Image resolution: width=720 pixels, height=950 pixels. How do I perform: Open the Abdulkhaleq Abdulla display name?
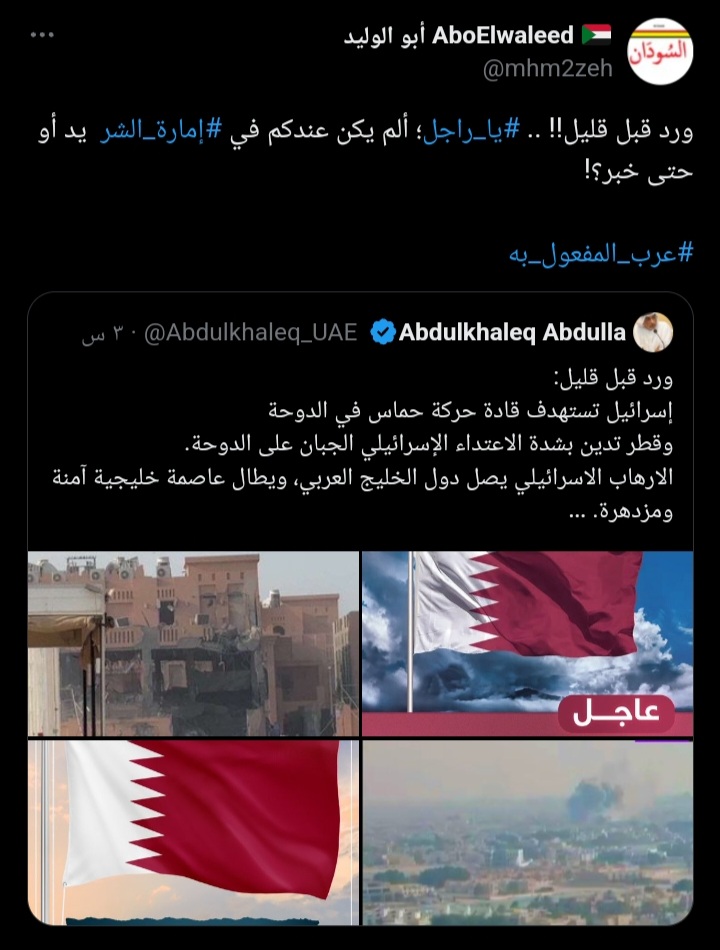point(512,333)
